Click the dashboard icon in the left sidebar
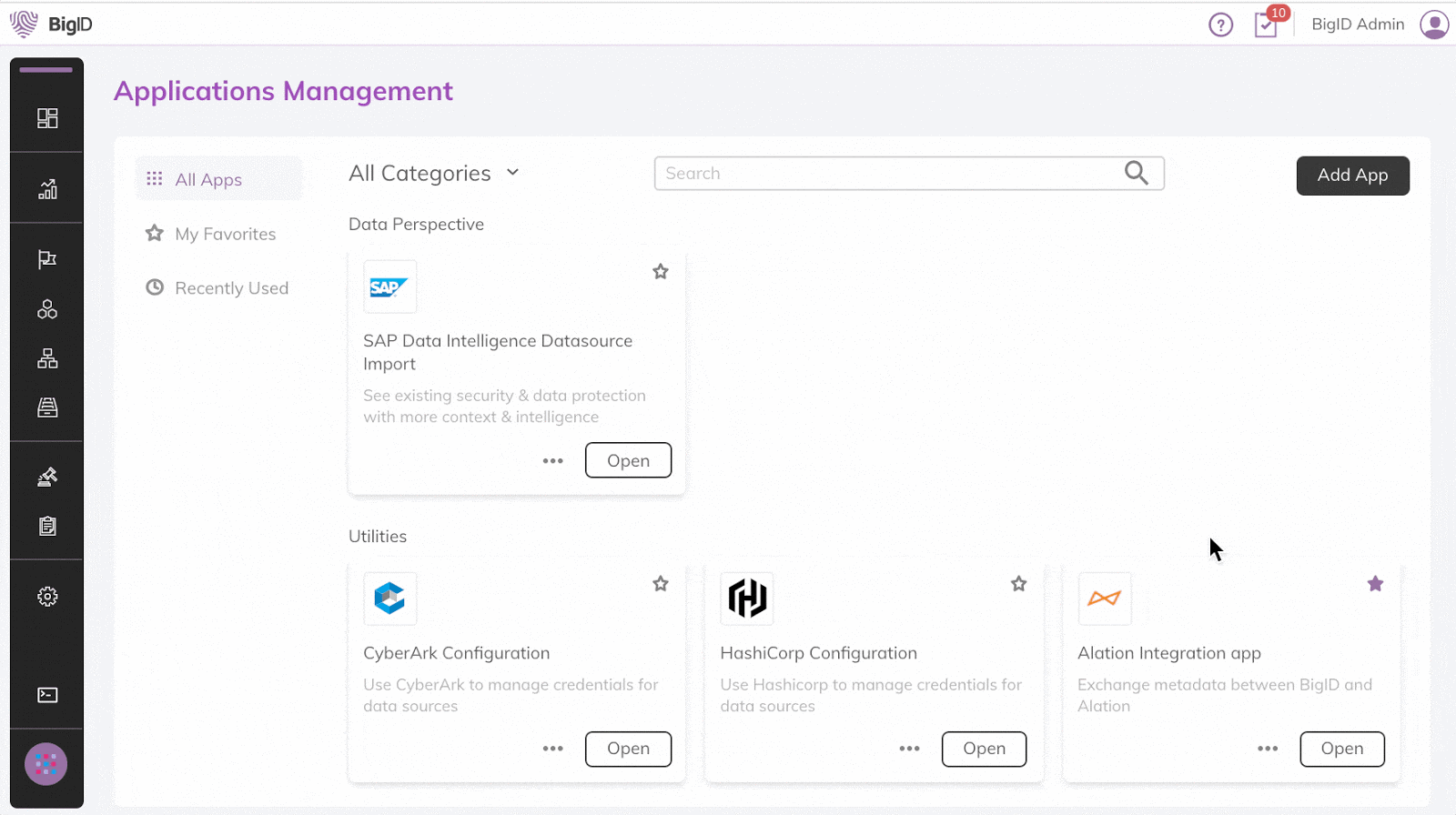Viewport: 1456px width, 815px height. coord(47,118)
